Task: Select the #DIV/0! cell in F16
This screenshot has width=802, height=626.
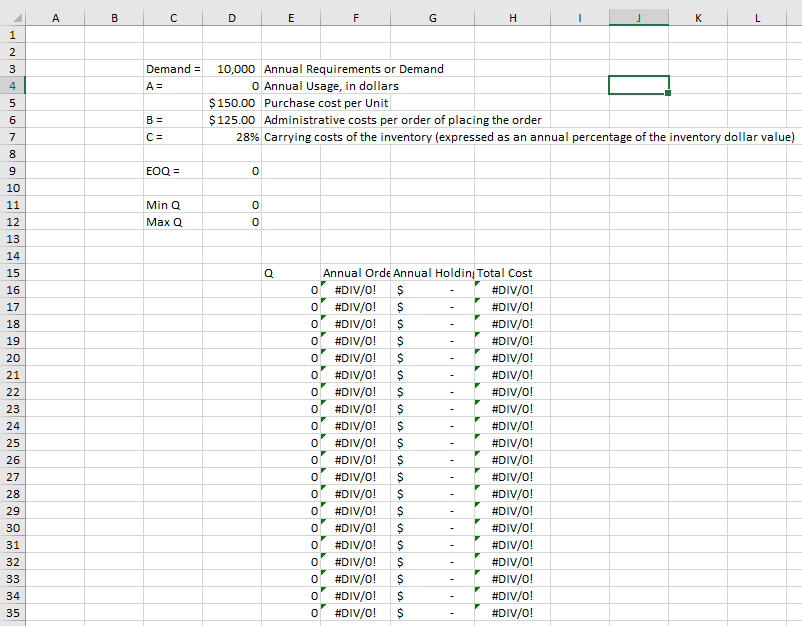Action: pyautogui.click(x=355, y=290)
